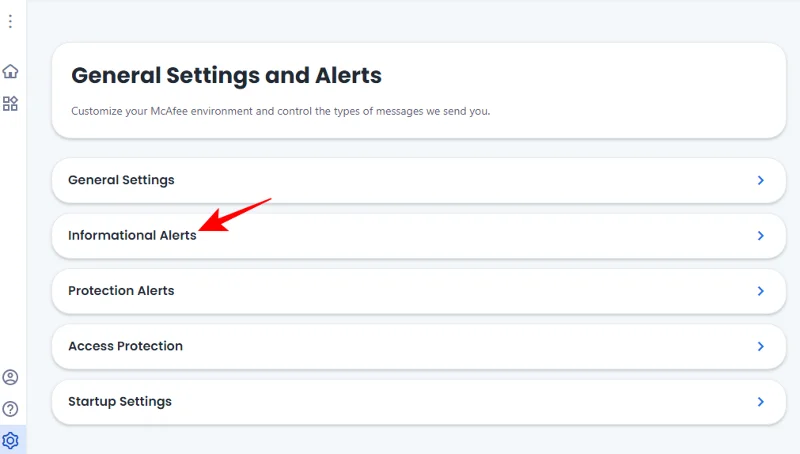Select the Informational Alerts label
The width and height of the screenshot is (800, 454).
coord(132,236)
